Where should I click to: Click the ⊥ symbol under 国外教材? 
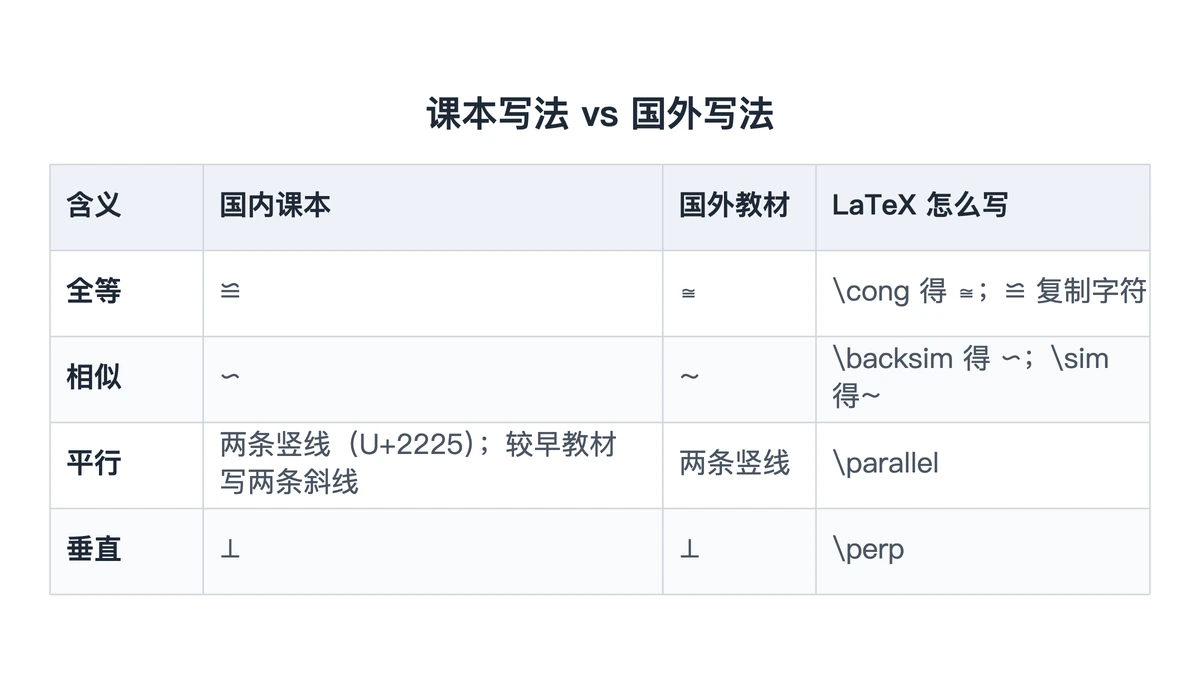coord(689,550)
